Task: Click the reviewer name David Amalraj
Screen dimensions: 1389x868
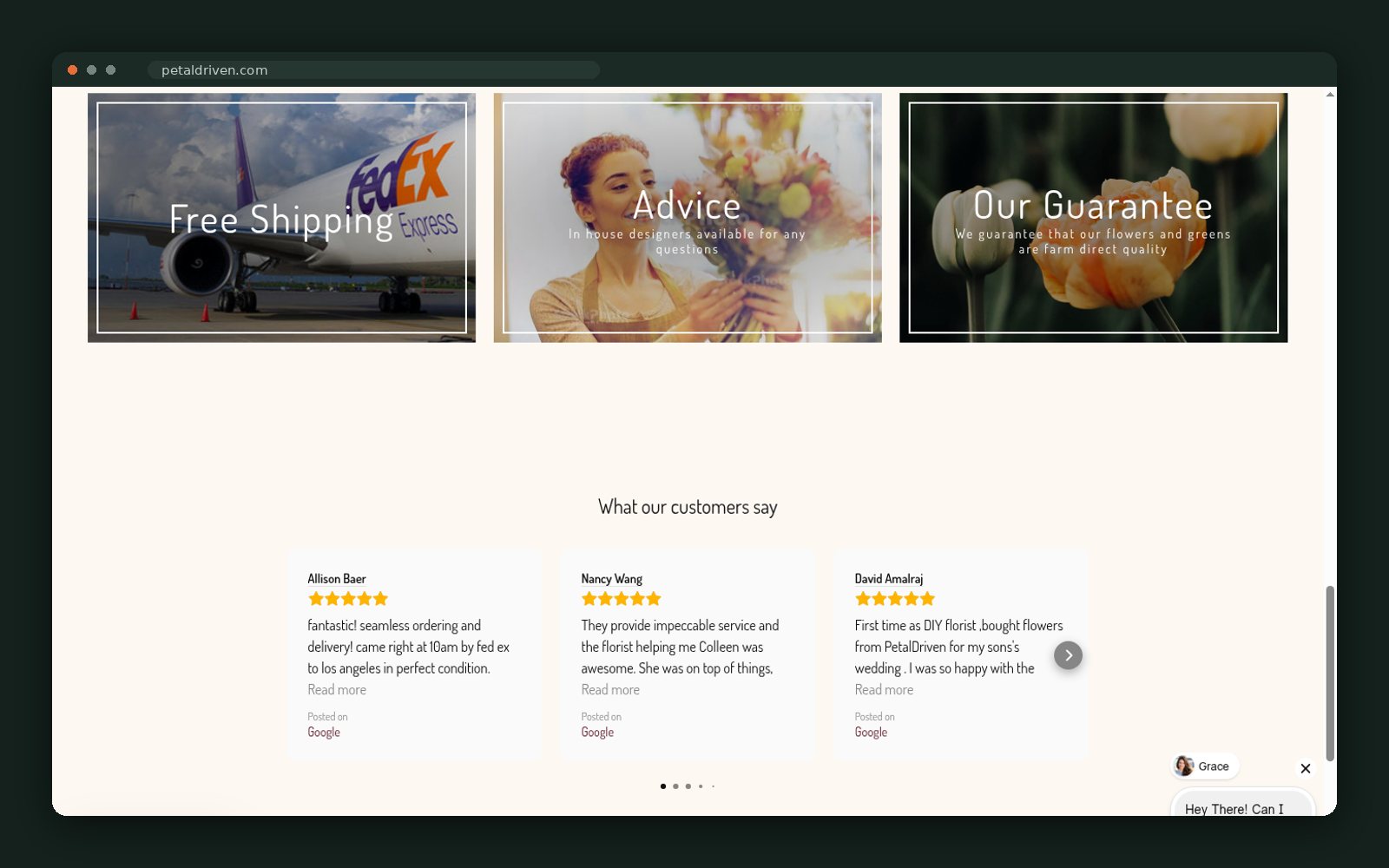Action: click(x=889, y=578)
